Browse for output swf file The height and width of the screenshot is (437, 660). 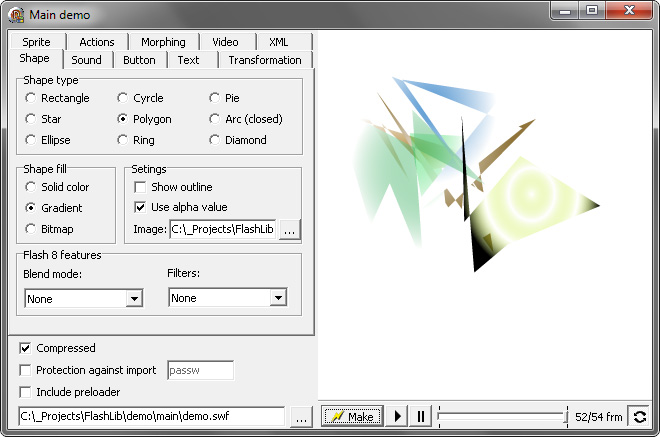(301, 417)
